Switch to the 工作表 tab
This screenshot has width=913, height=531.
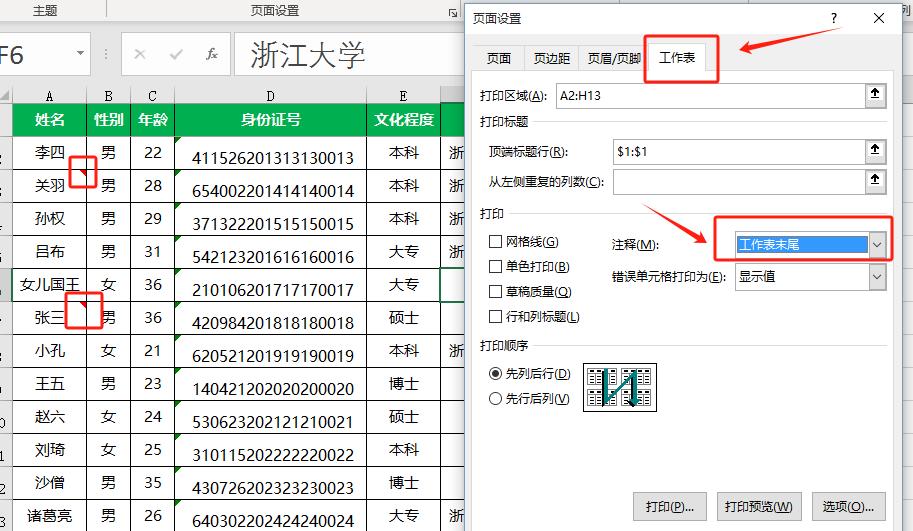677,58
